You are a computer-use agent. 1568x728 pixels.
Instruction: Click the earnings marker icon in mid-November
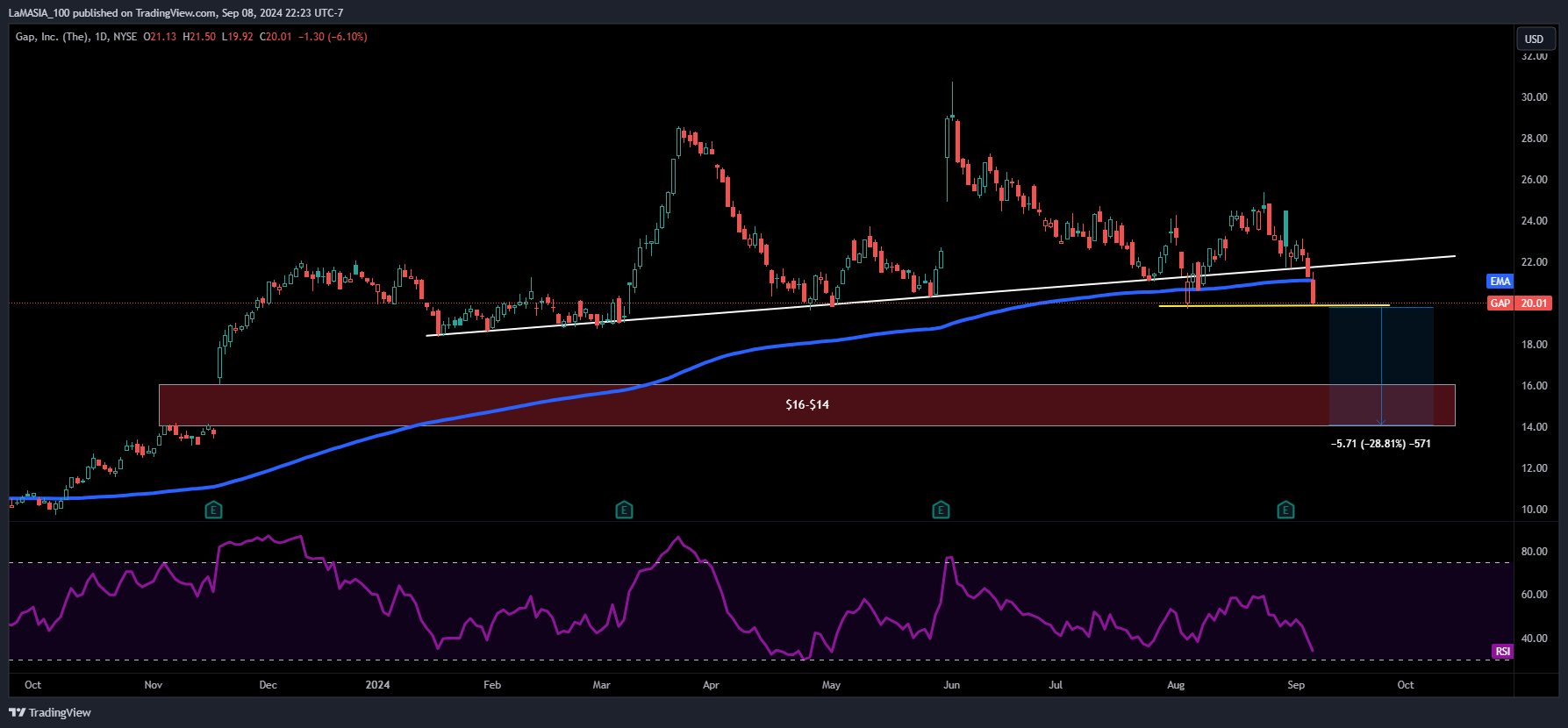pos(213,510)
